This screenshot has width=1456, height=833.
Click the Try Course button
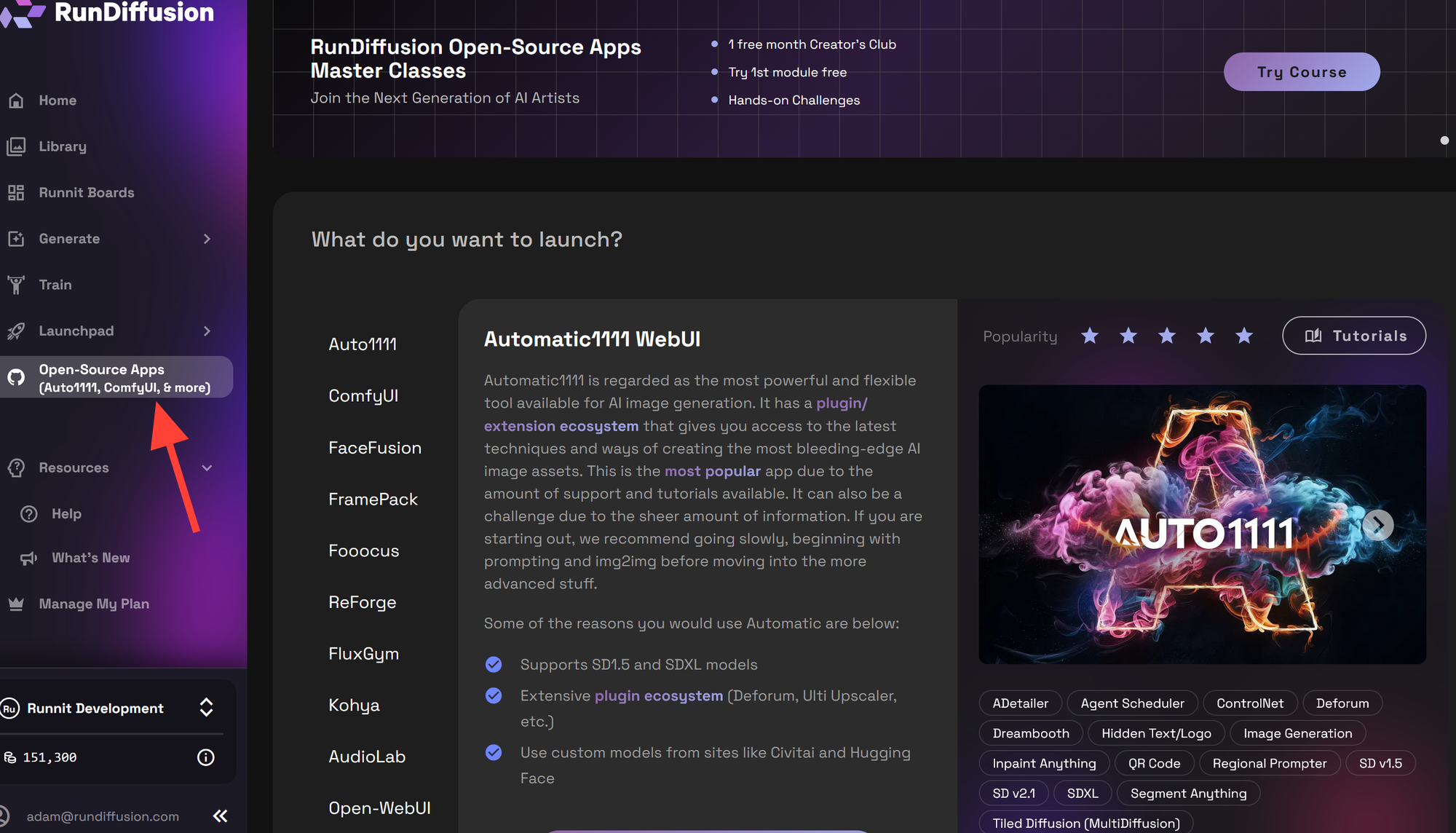1302,71
